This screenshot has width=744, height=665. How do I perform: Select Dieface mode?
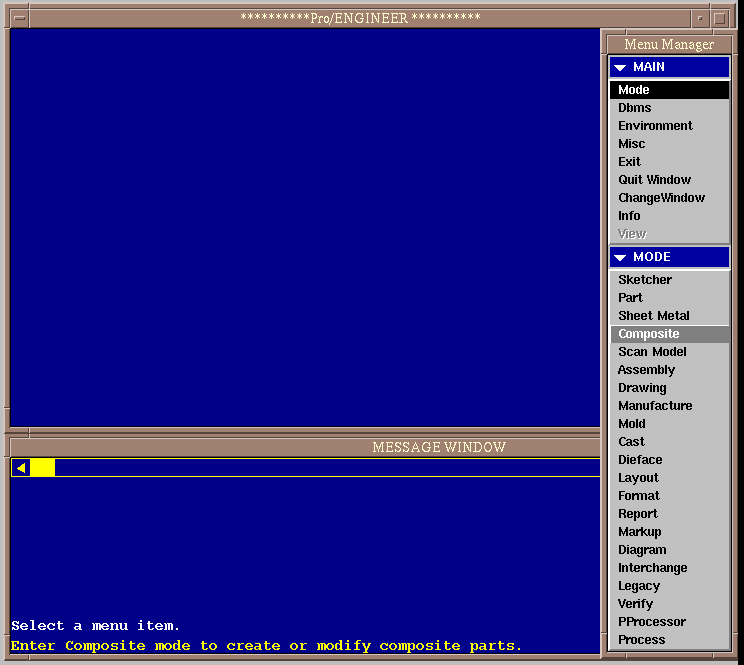(x=670, y=460)
